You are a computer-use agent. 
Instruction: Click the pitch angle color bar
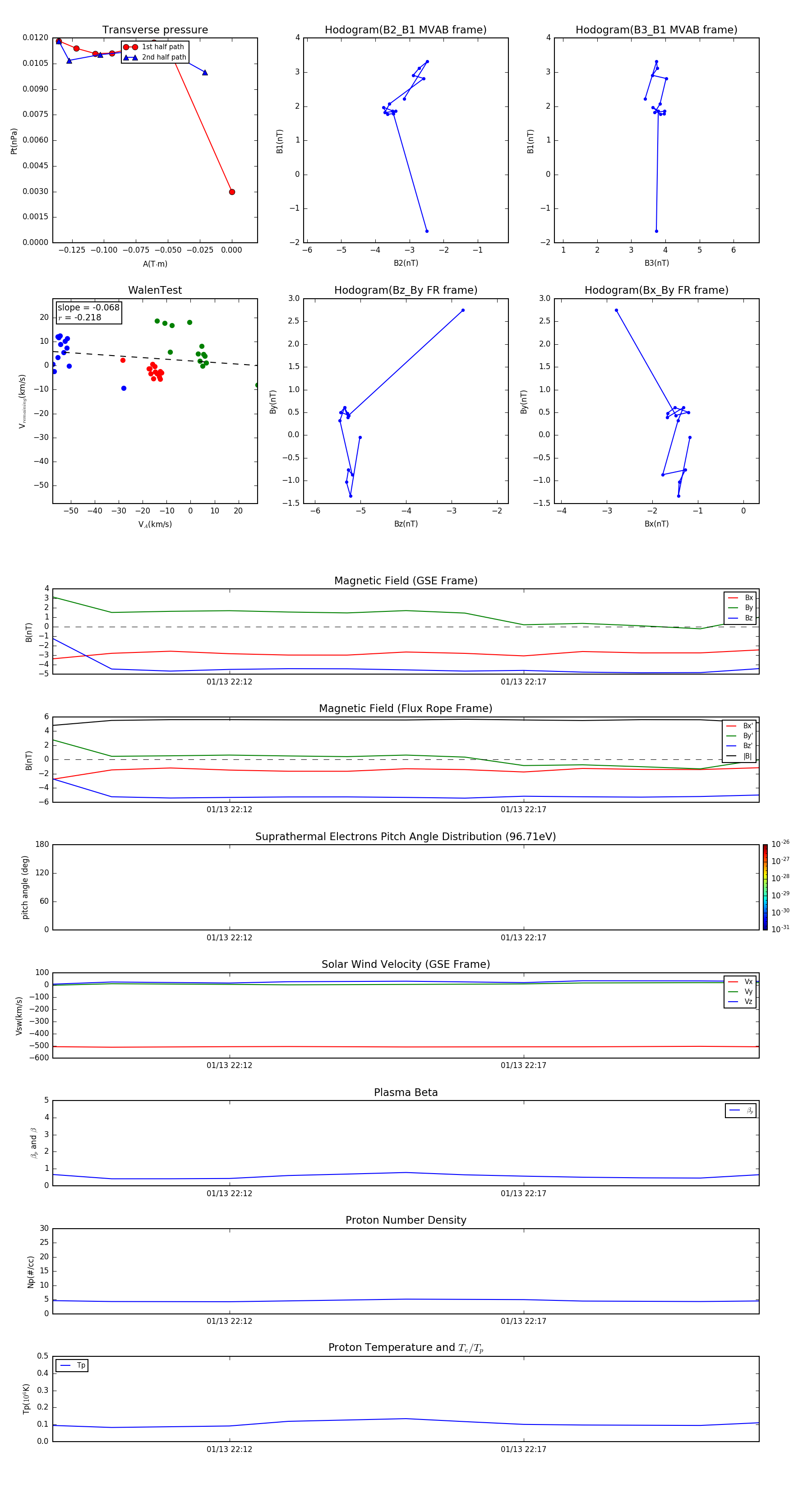(x=765, y=887)
